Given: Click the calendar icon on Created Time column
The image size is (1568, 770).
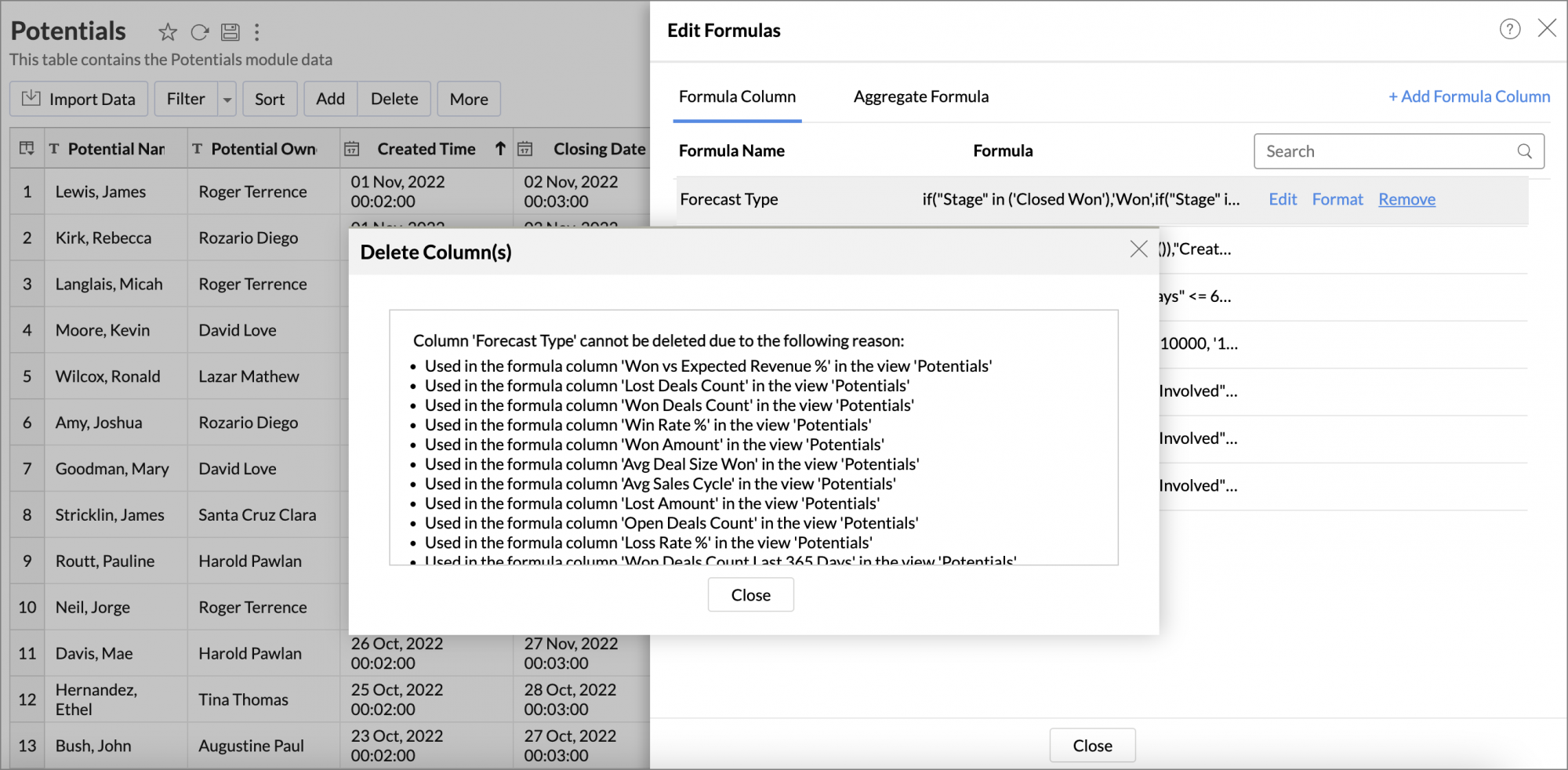Looking at the screenshot, I should pyautogui.click(x=353, y=148).
